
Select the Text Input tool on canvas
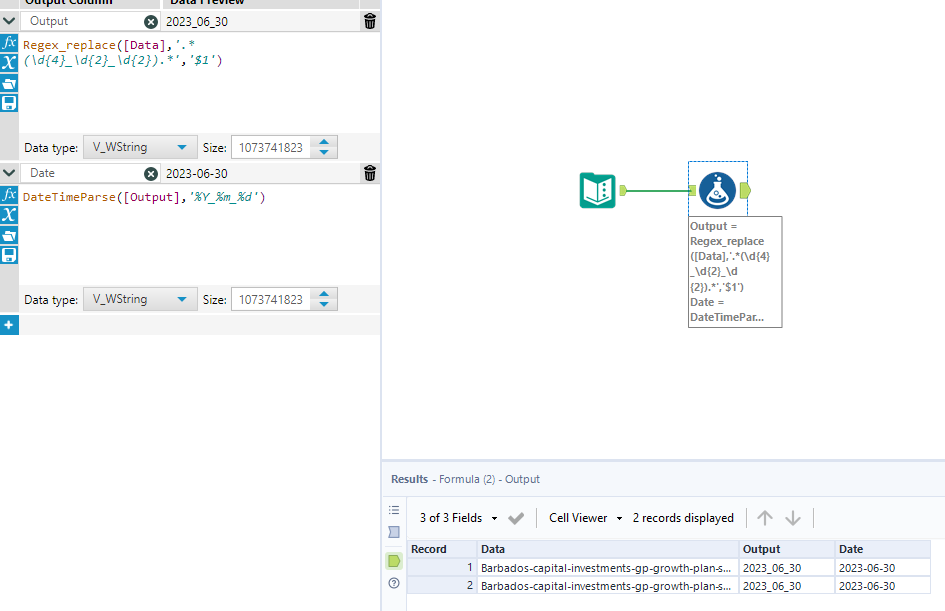(598, 190)
